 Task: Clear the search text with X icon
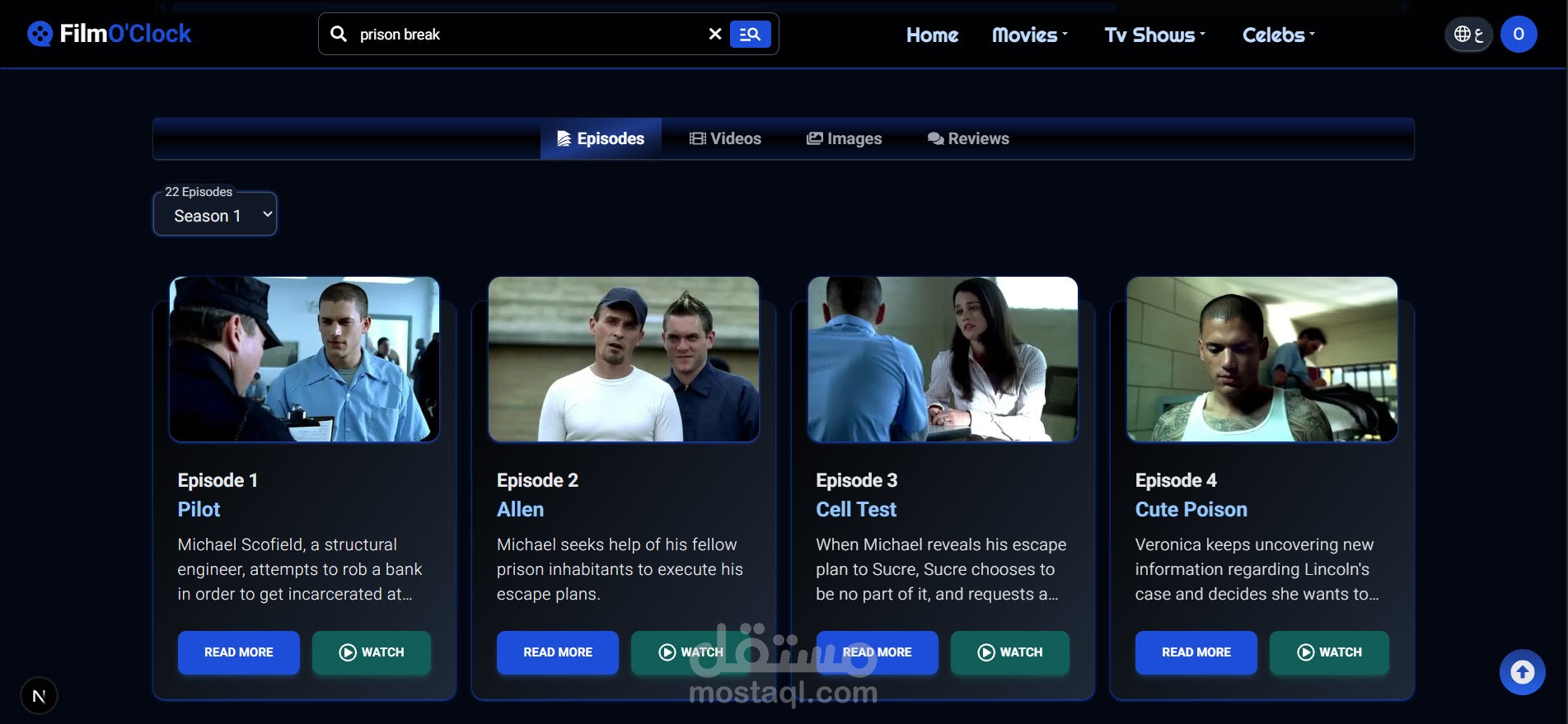715,34
